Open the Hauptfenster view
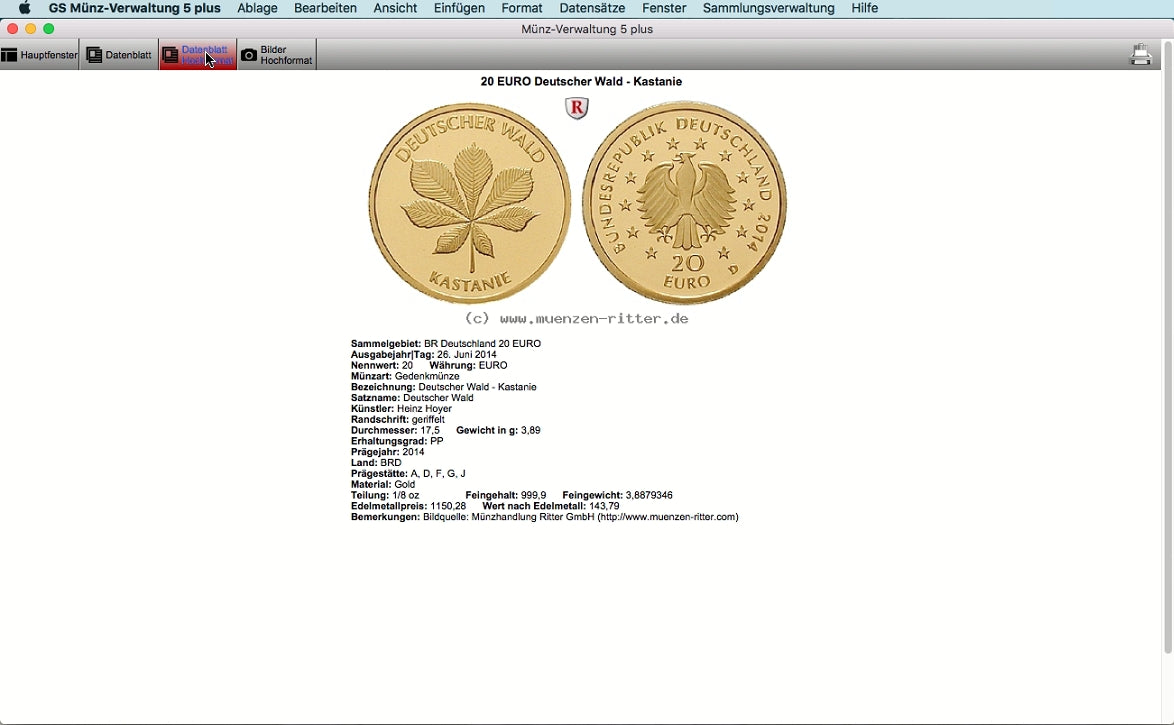1174x725 pixels. tap(40, 55)
